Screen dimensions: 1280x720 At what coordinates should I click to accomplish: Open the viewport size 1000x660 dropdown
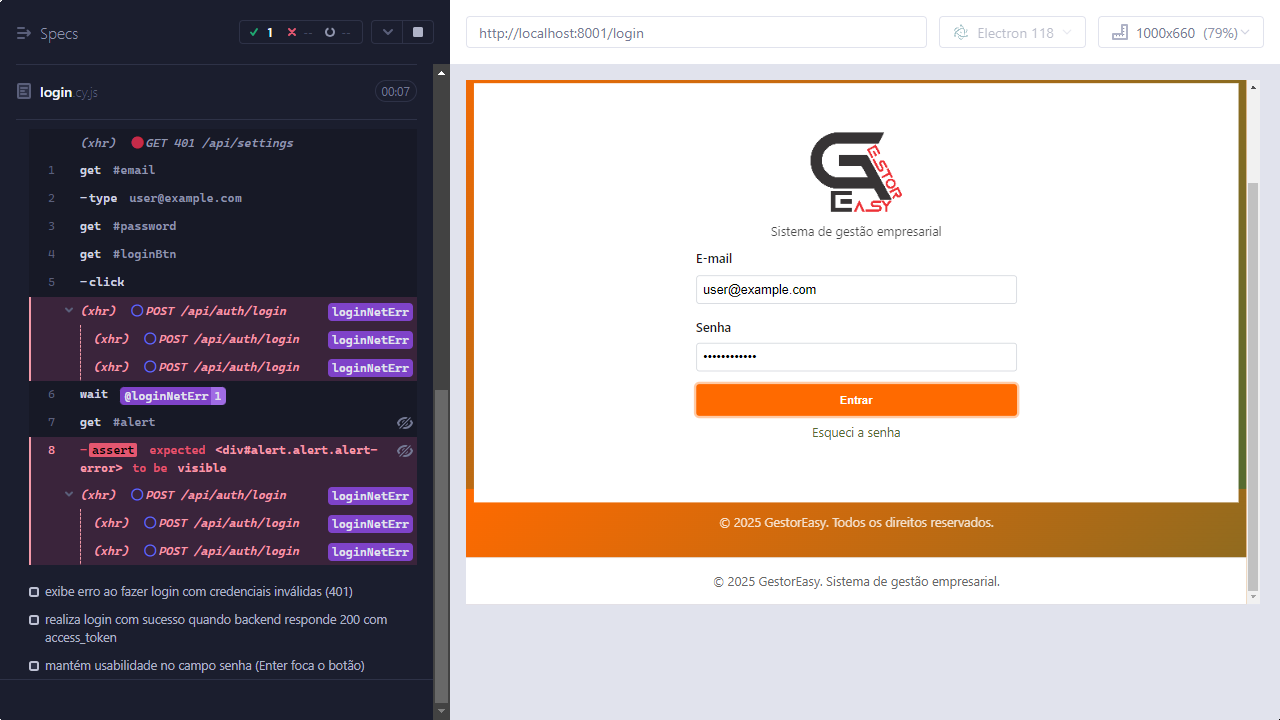(x=1180, y=33)
